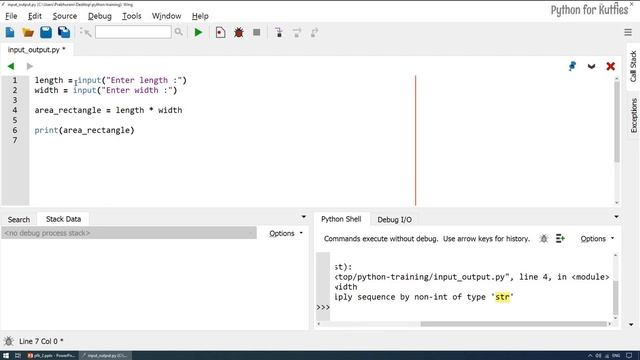Viewport: 640px width, 360px height.
Task: Save the current file with the disk icon
Action: (46, 32)
